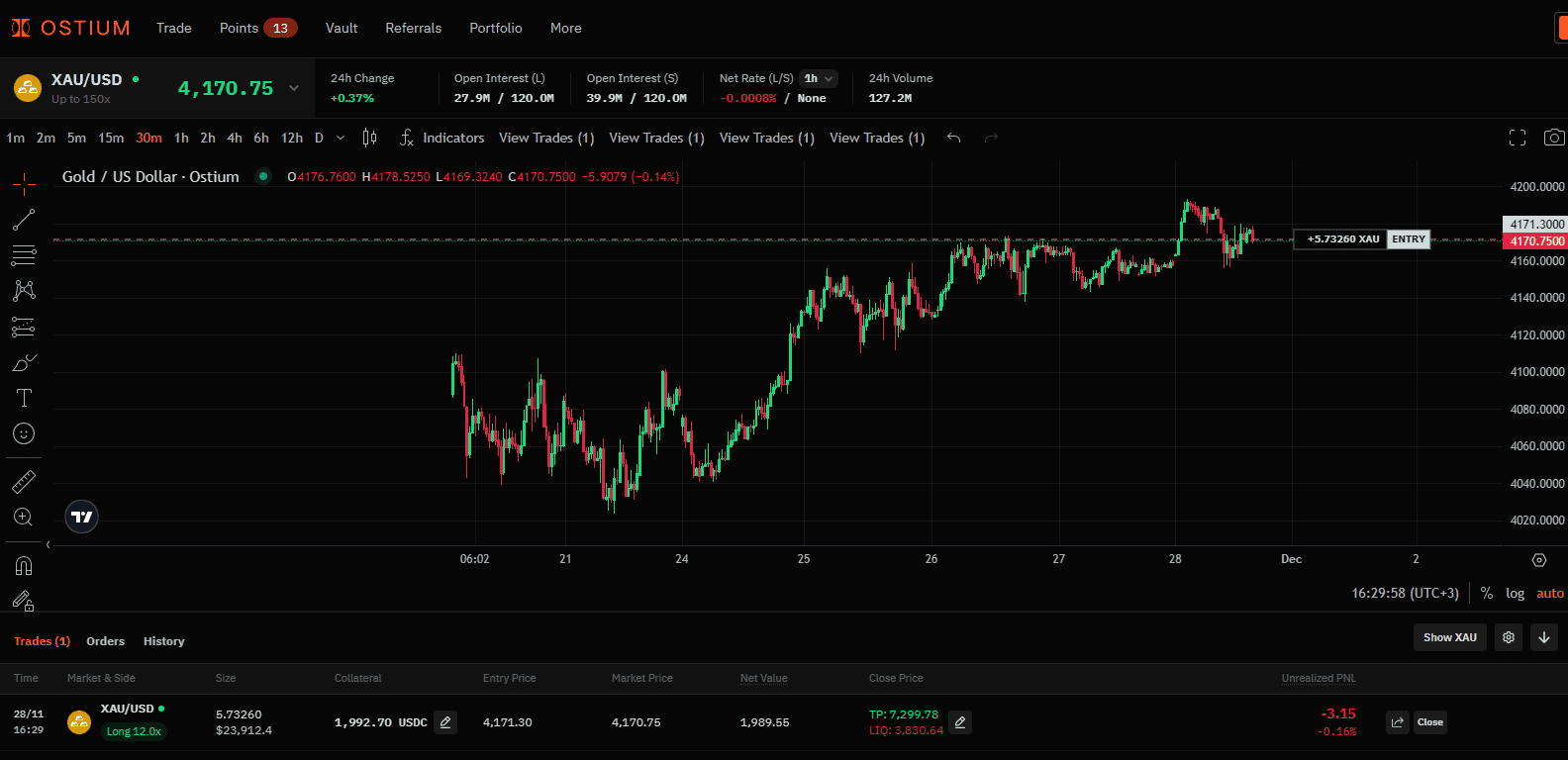The height and width of the screenshot is (760, 1568).
Task: Take a chart snapshot with camera icon
Action: pos(1554,138)
